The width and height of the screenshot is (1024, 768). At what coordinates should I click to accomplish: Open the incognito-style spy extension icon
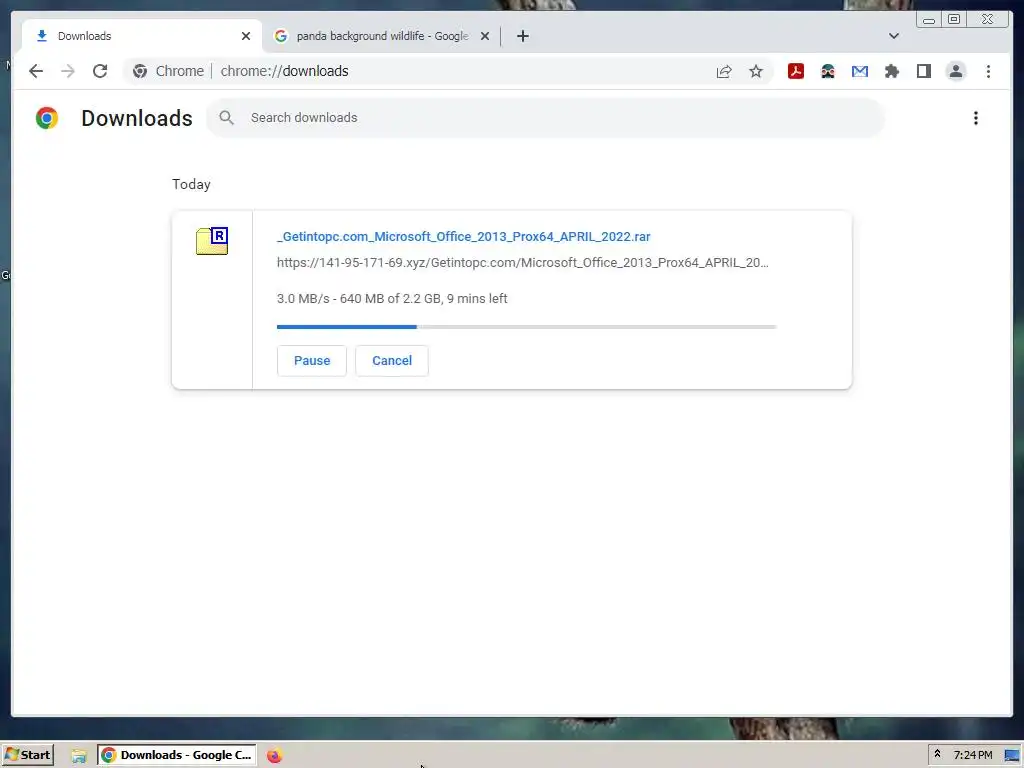[827, 71]
